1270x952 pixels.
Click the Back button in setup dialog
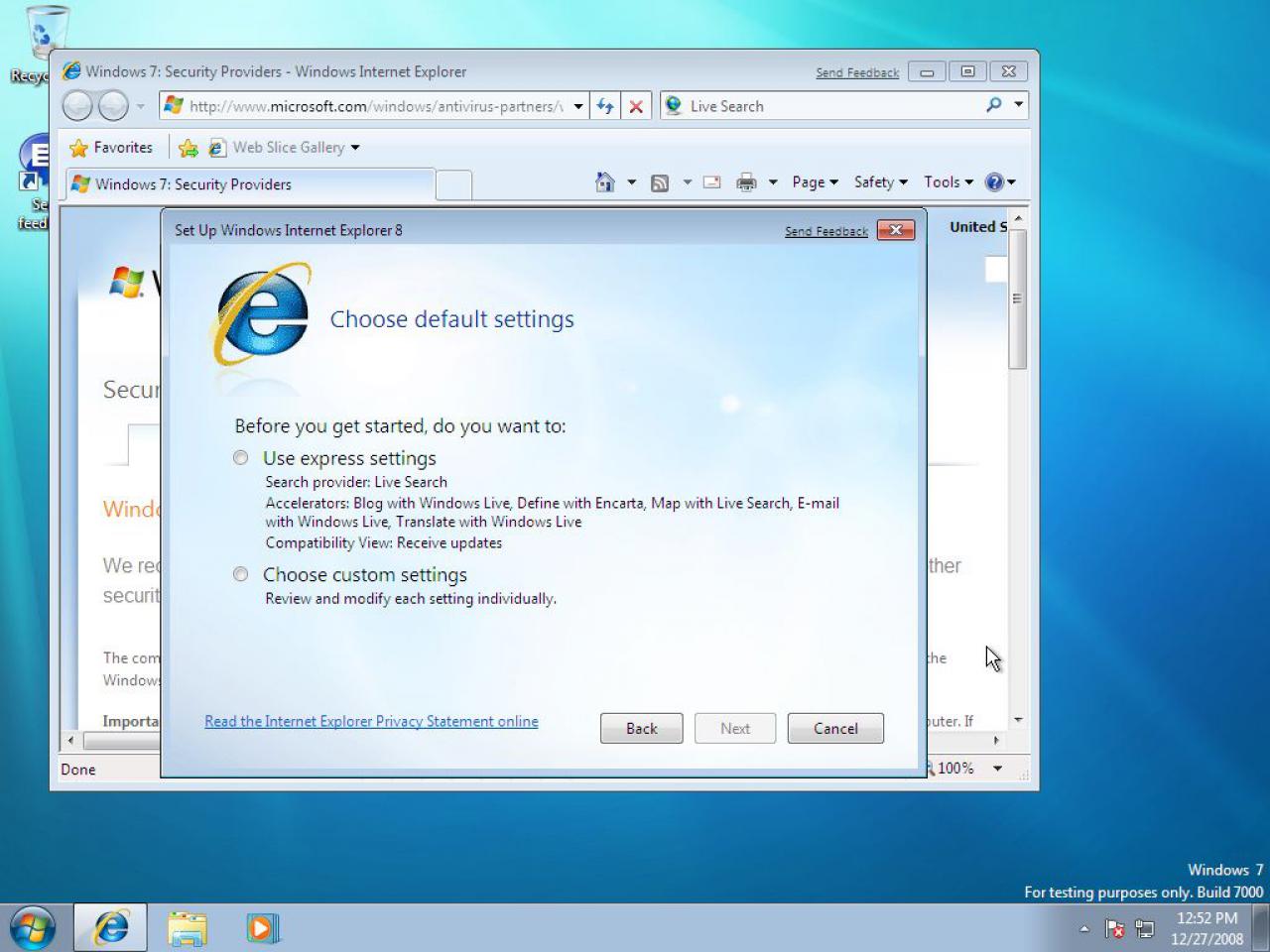(x=641, y=728)
